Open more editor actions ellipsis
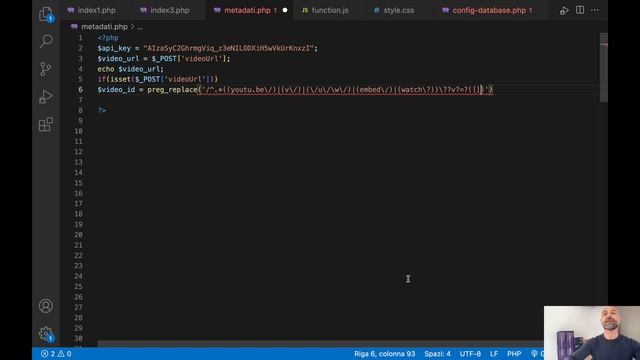The width and height of the screenshot is (640, 360). tap(595, 10)
